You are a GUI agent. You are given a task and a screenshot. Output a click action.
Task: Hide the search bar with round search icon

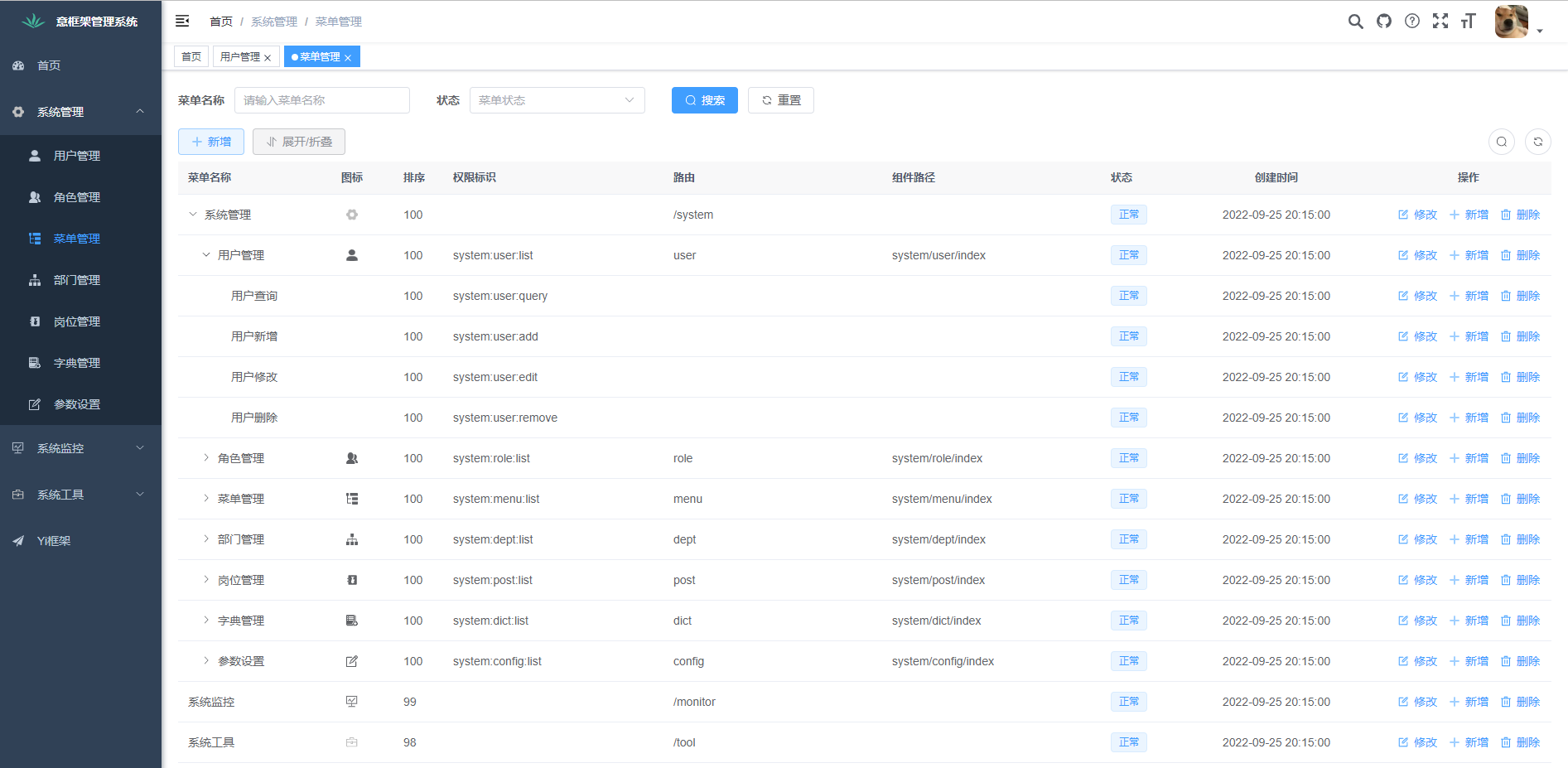pyautogui.click(x=1501, y=142)
